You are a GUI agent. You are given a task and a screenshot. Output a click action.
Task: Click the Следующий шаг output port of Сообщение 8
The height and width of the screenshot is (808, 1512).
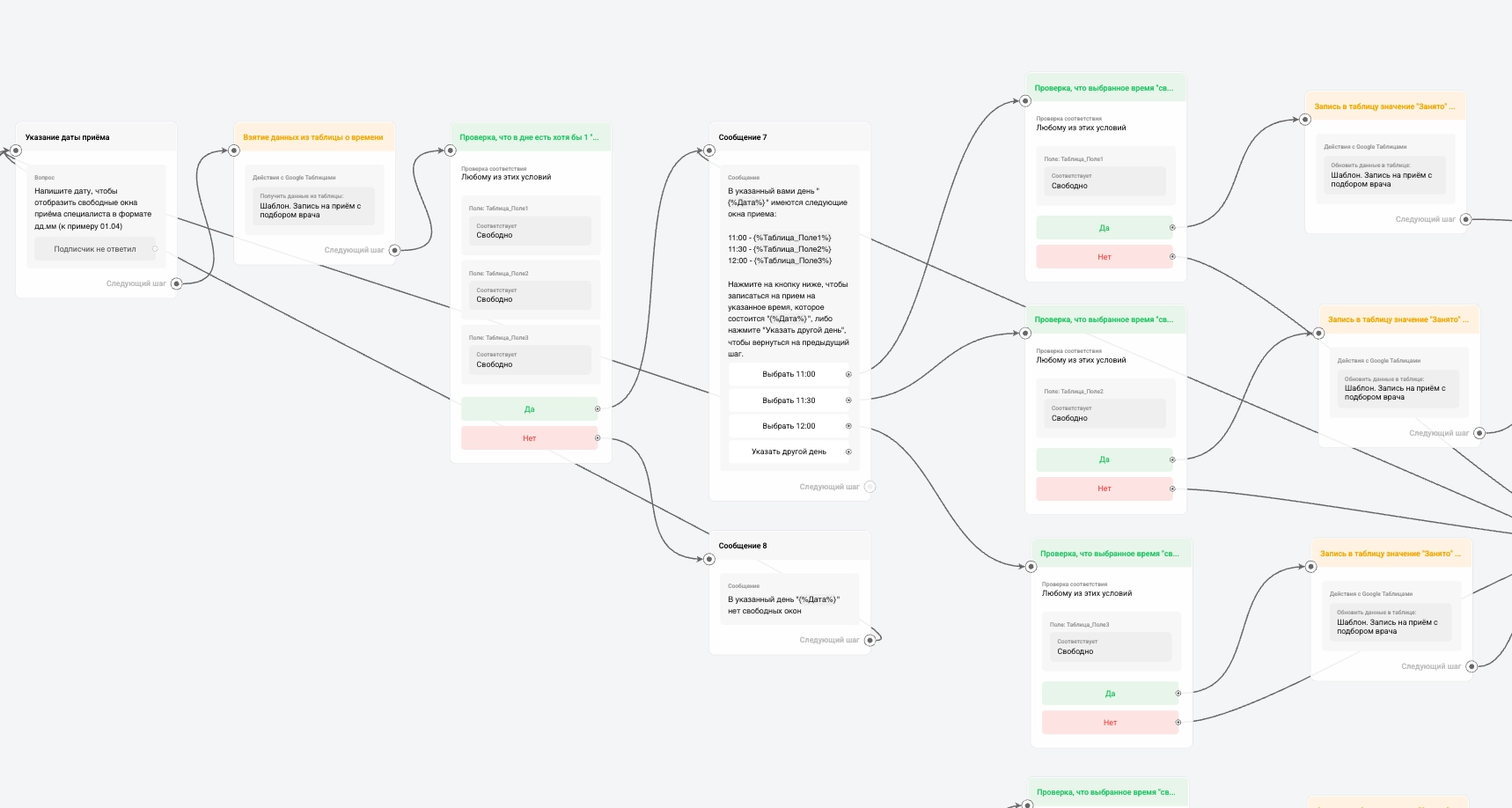tap(870, 640)
